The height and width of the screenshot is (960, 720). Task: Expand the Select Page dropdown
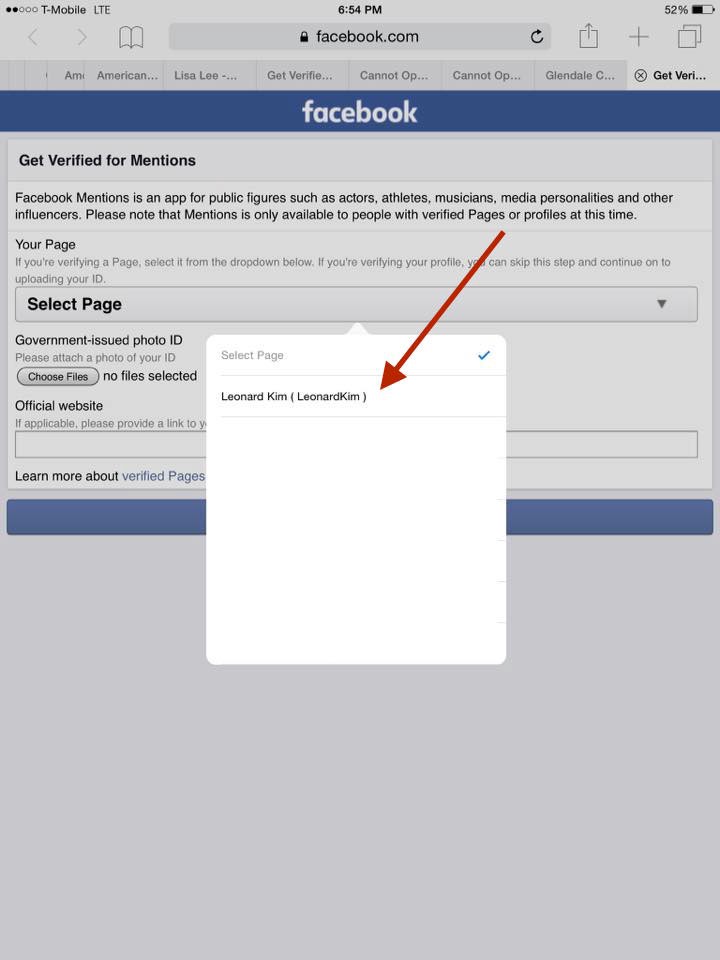coord(356,304)
